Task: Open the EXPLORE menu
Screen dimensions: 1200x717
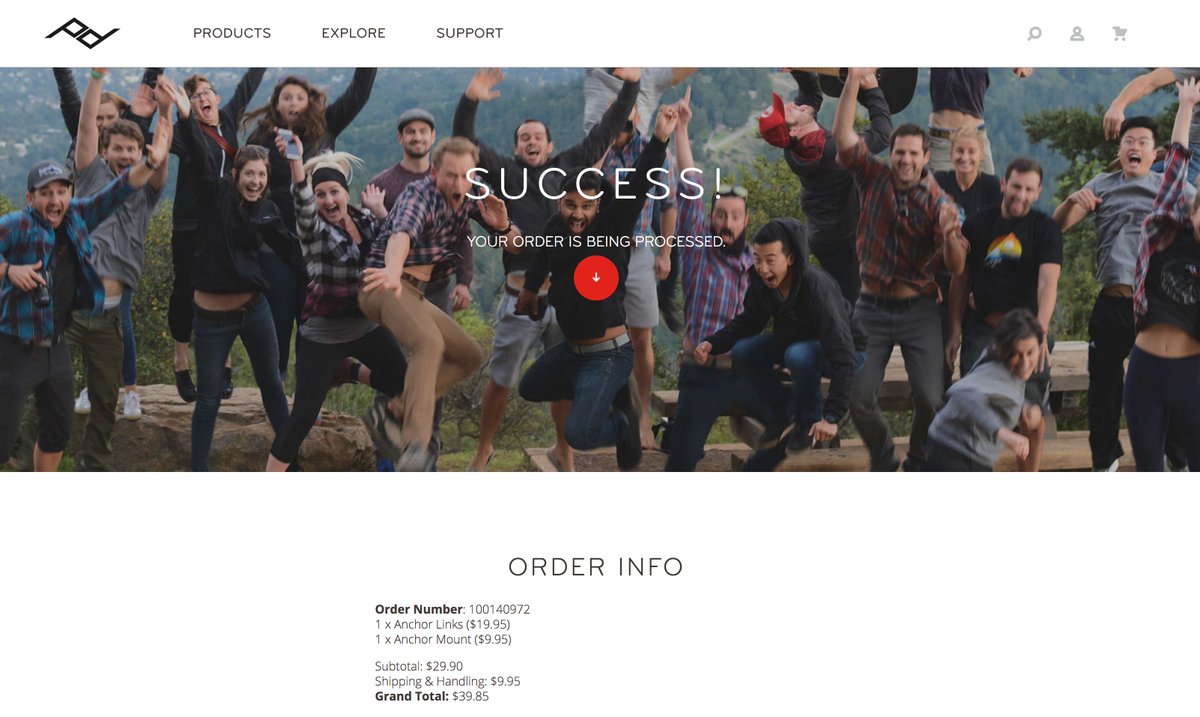Action: click(x=353, y=33)
